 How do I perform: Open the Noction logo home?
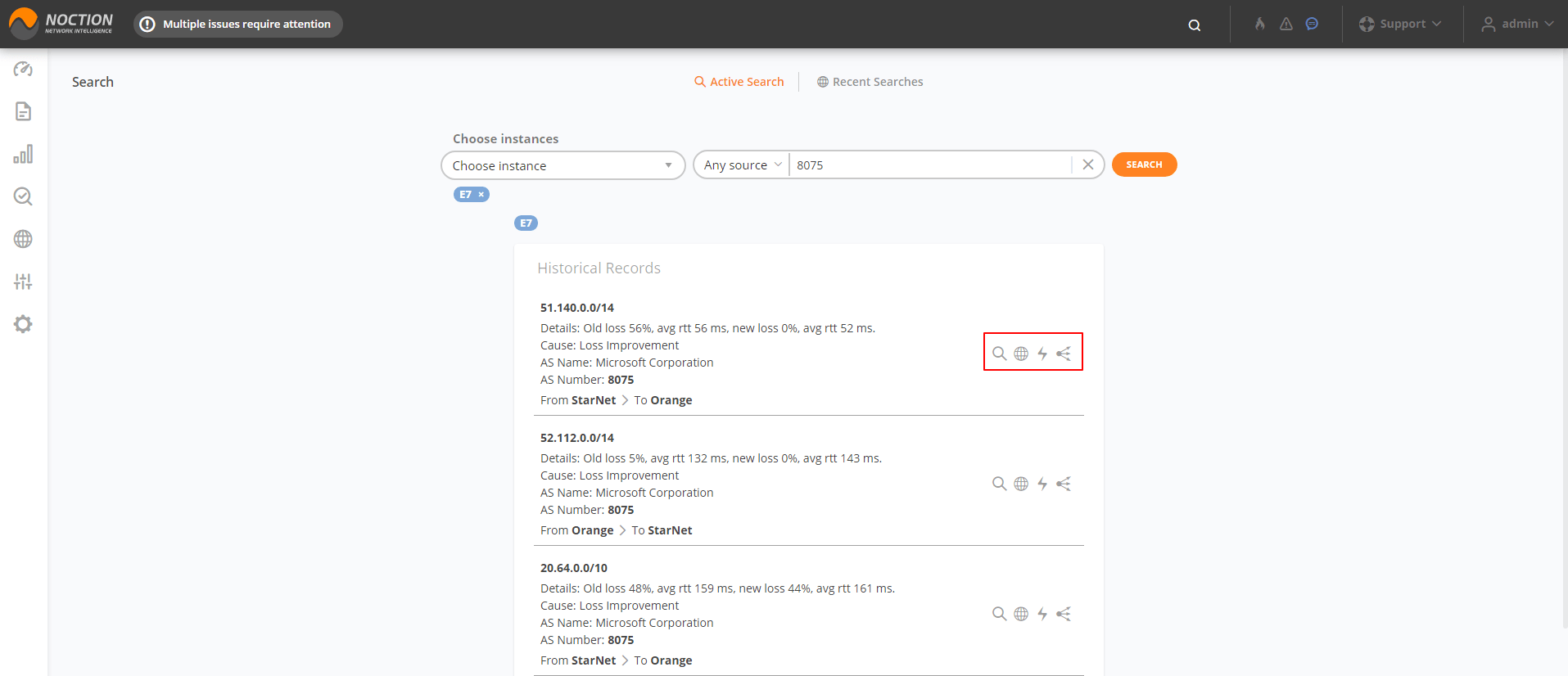point(61,23)
